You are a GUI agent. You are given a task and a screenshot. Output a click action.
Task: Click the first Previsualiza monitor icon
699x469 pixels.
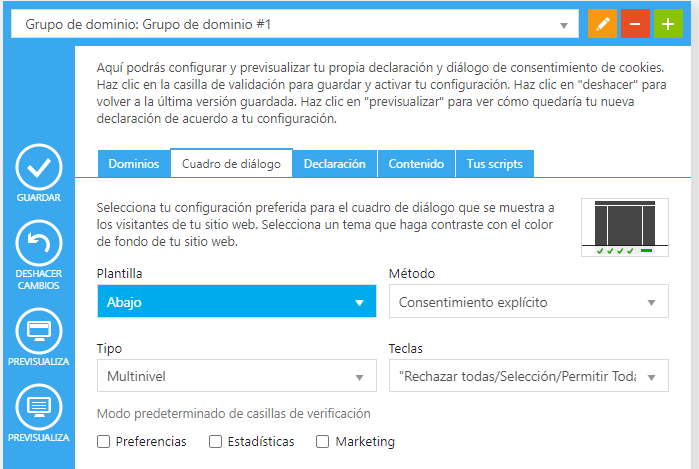pyautogui.click(x=39, y=331)
